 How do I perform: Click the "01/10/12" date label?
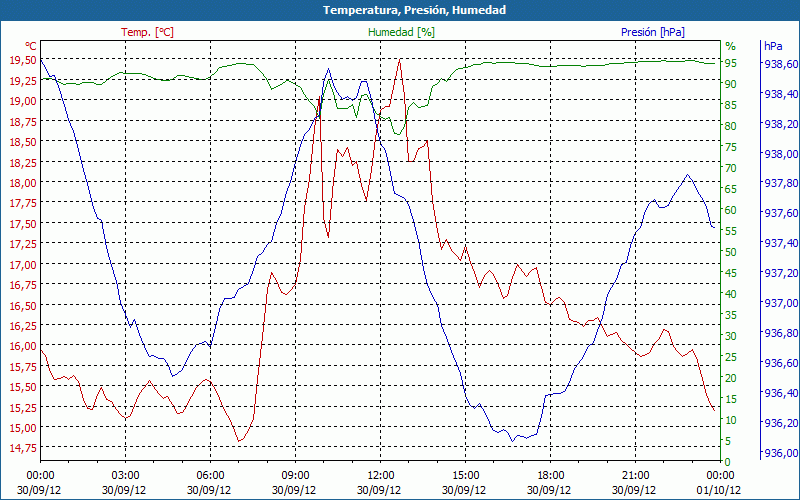pos(719,490)
